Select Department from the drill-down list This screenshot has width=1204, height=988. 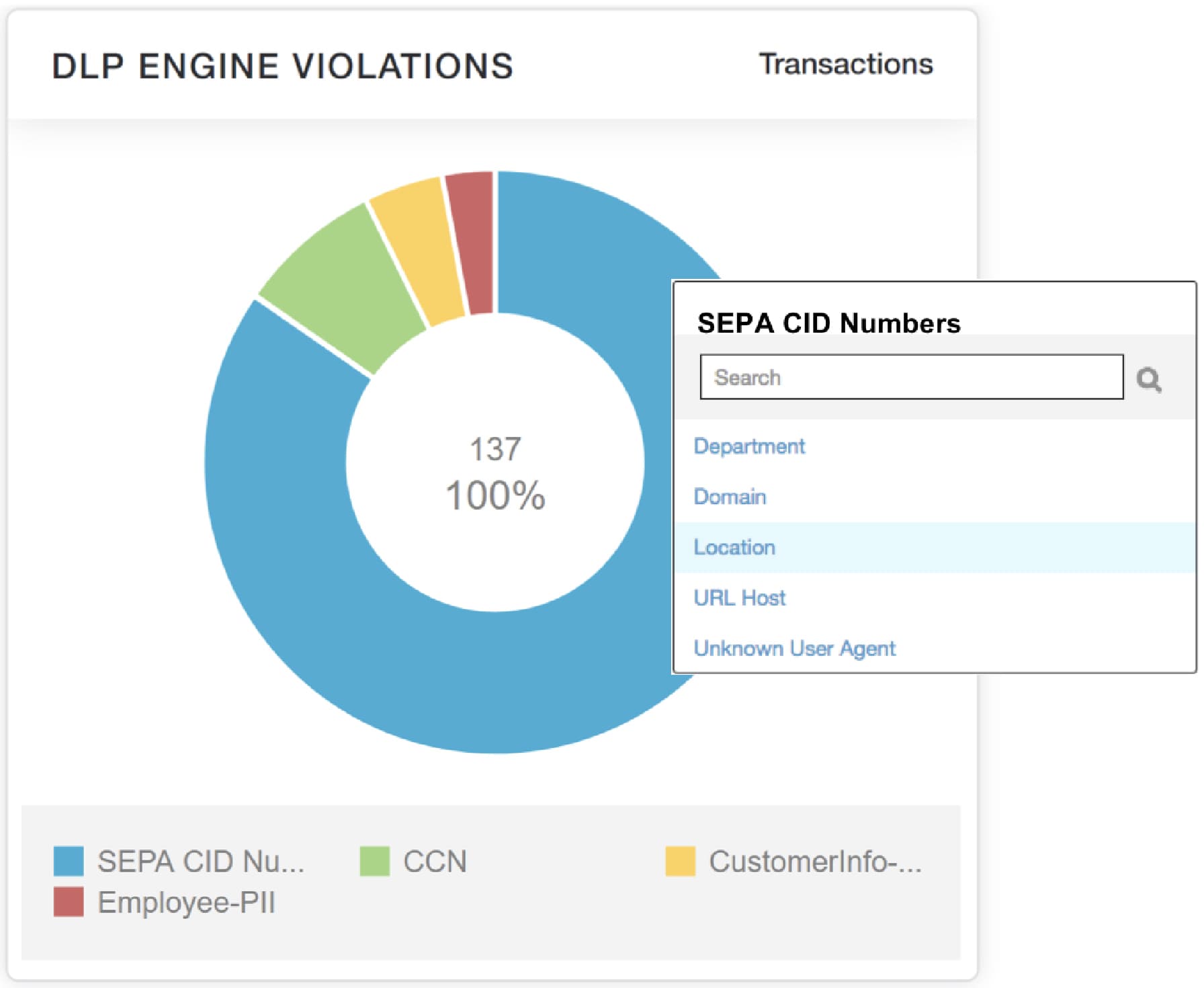point(748,446)
